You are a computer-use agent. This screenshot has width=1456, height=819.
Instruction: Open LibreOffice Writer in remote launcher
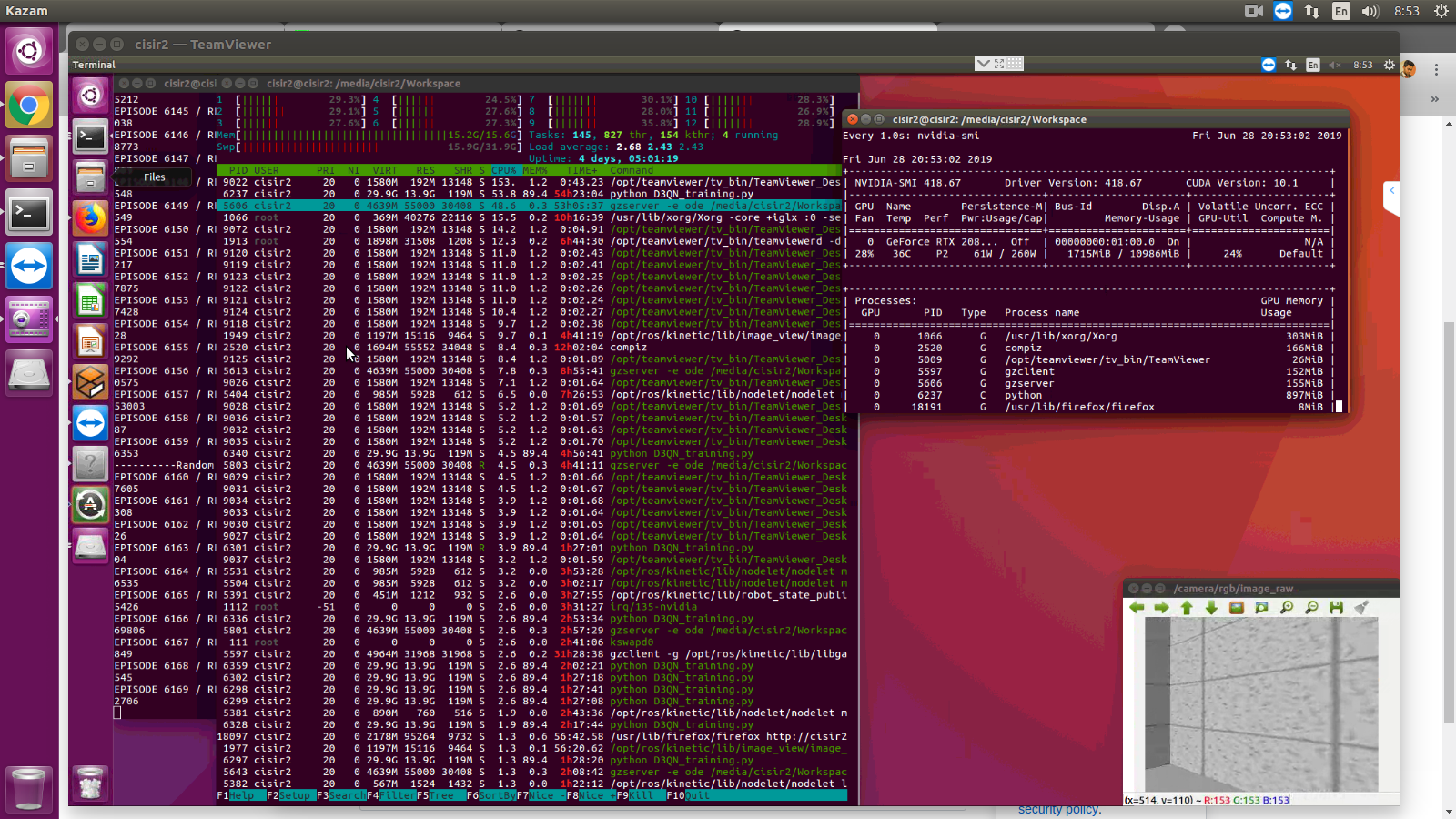tap(90, 260)
